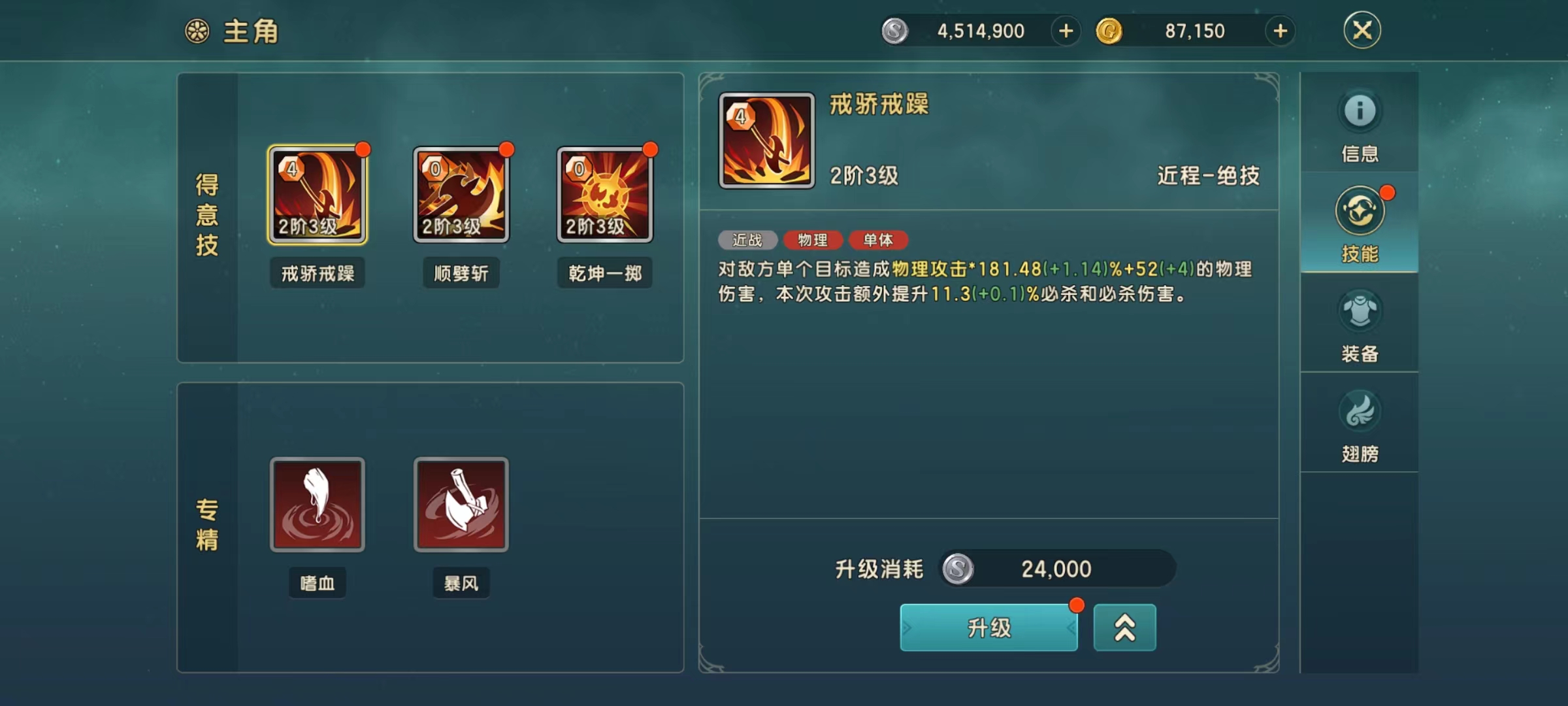Click the double-chevron quick upgrade button
1568x706 pixels.
(1125, 628)
